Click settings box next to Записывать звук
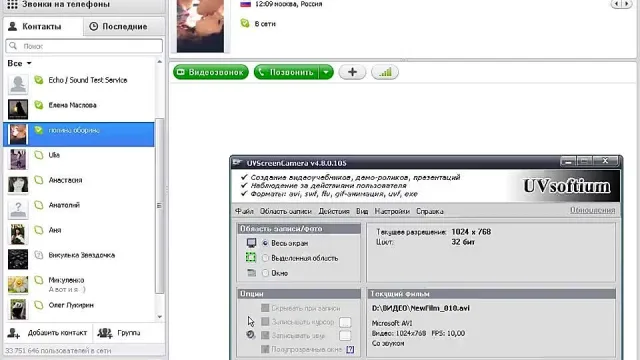Screen dimensions: 640x360 tap(345, 336)
